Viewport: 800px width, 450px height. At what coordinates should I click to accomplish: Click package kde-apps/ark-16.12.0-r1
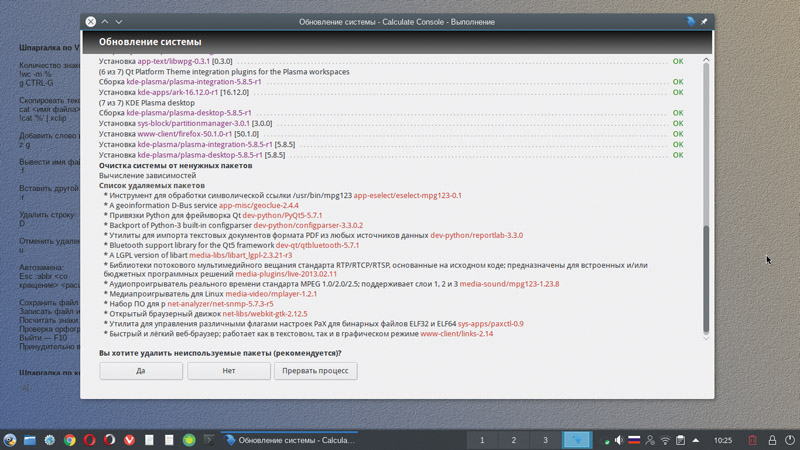click(178, 92)
